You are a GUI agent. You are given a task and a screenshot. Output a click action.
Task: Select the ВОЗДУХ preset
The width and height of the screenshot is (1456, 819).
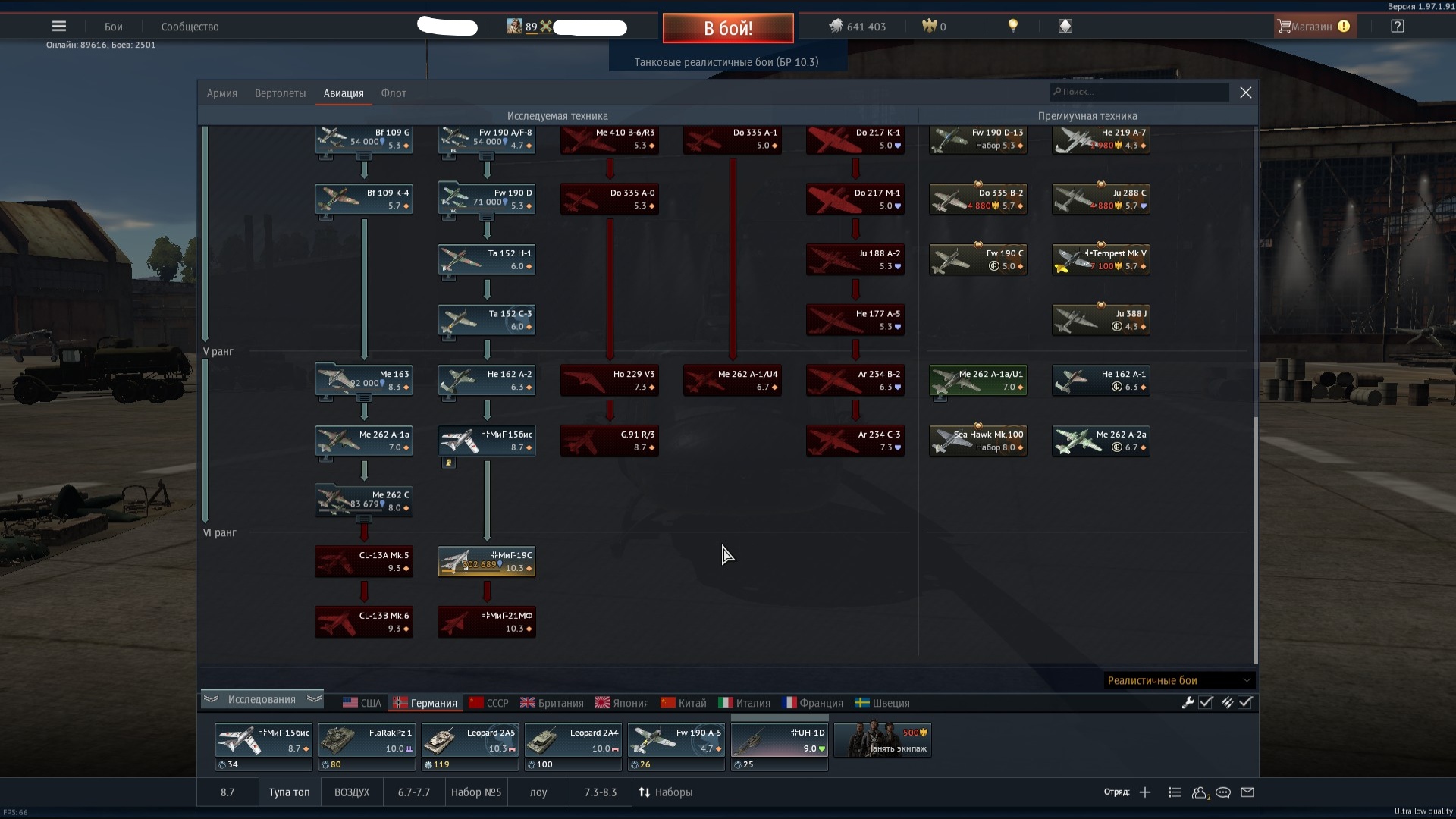click(x=352, y=792)
